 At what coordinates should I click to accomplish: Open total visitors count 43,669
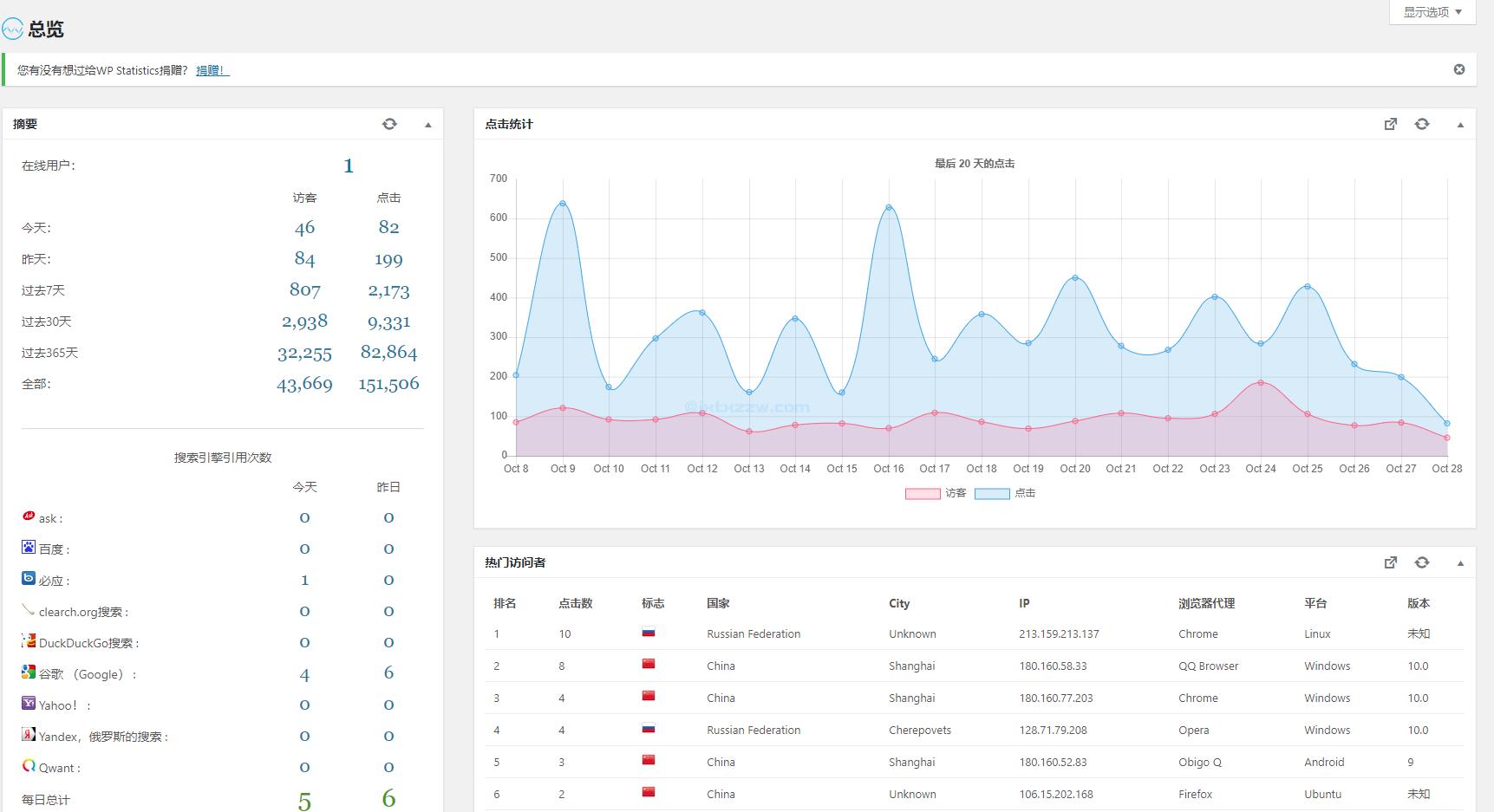(304, 384)
